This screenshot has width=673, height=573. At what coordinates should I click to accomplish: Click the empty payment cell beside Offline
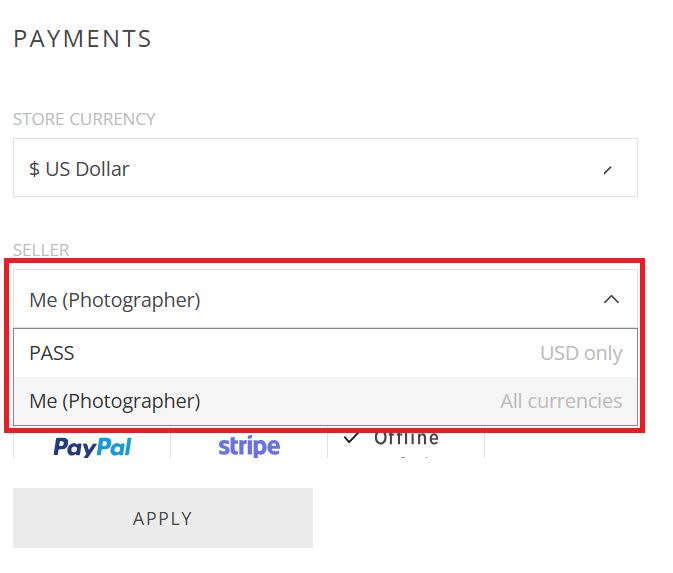561,442
